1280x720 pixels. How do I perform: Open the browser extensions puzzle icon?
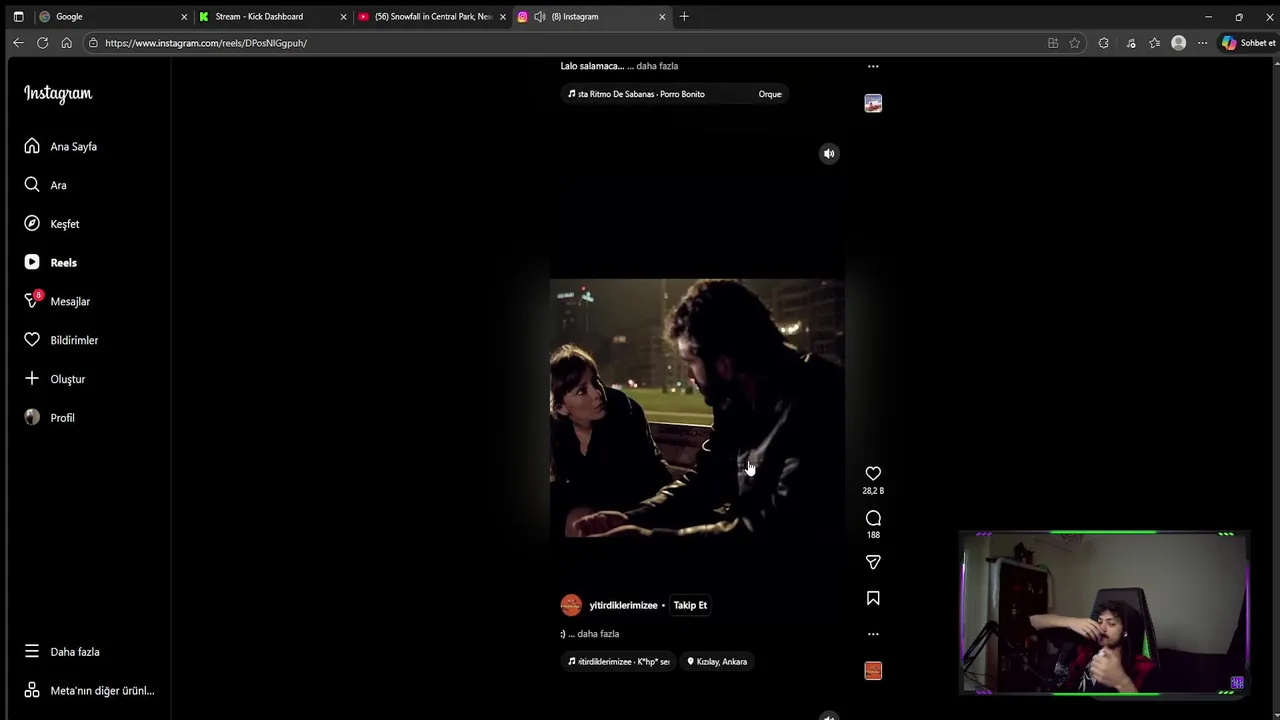[1103, 43]
